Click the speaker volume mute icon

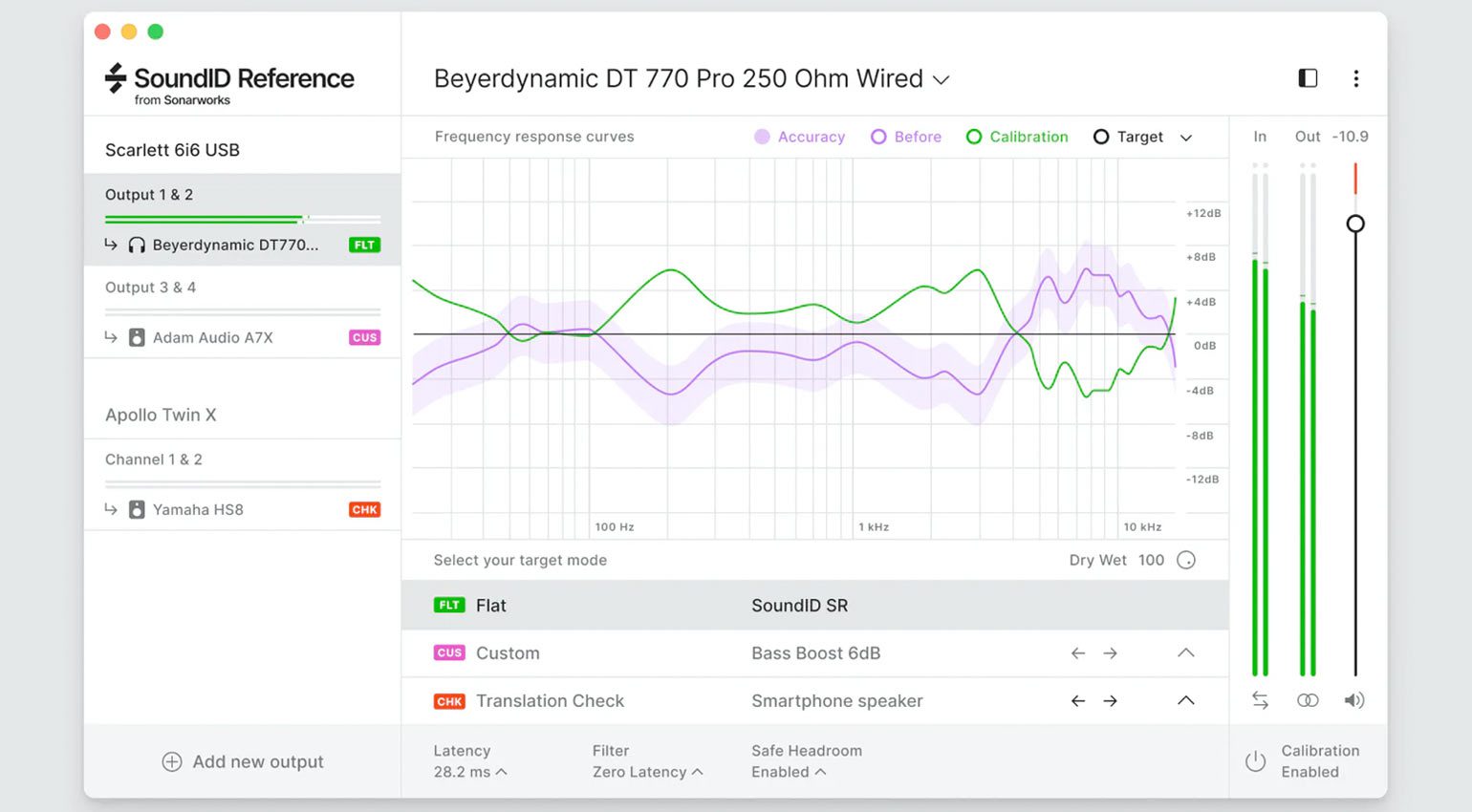[x=1354, y=700]
